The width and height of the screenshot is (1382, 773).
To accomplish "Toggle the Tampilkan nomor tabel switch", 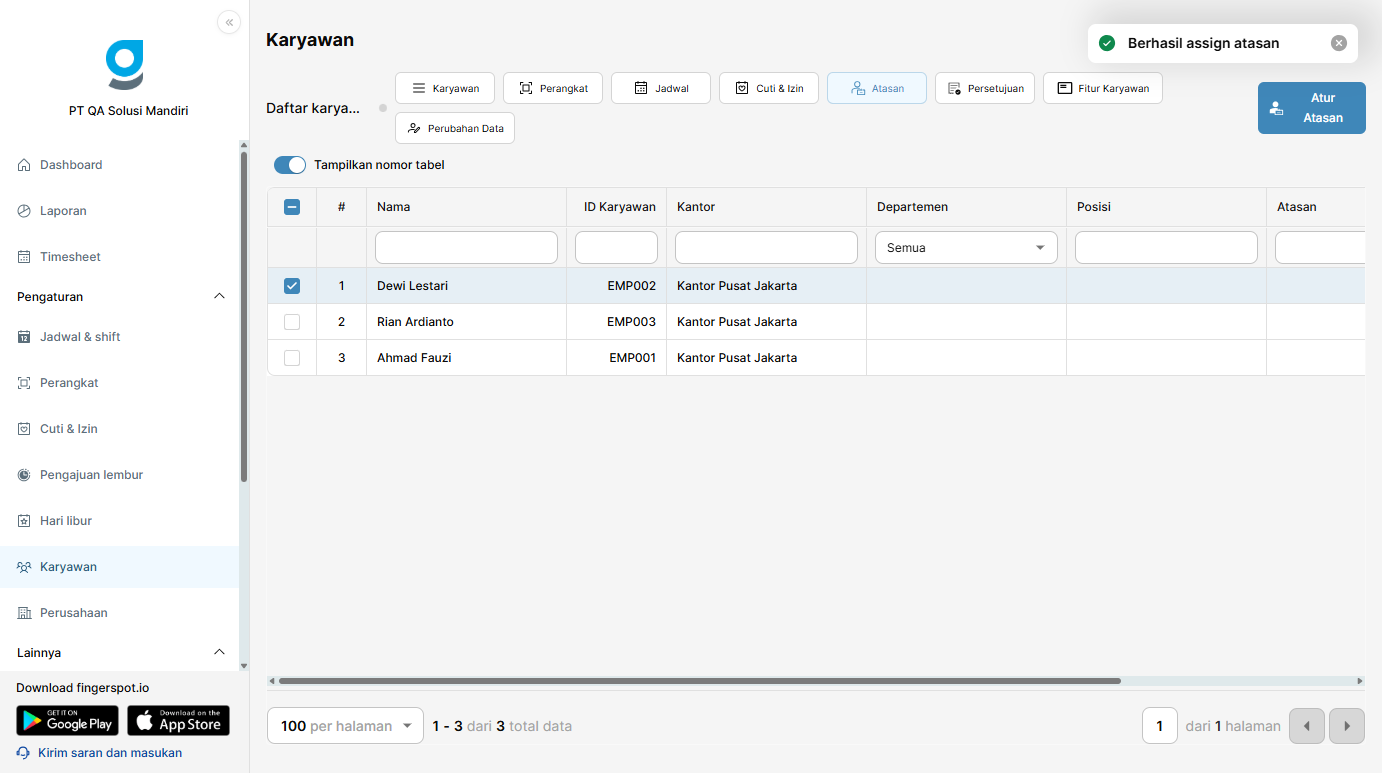I will click(290, 165).
